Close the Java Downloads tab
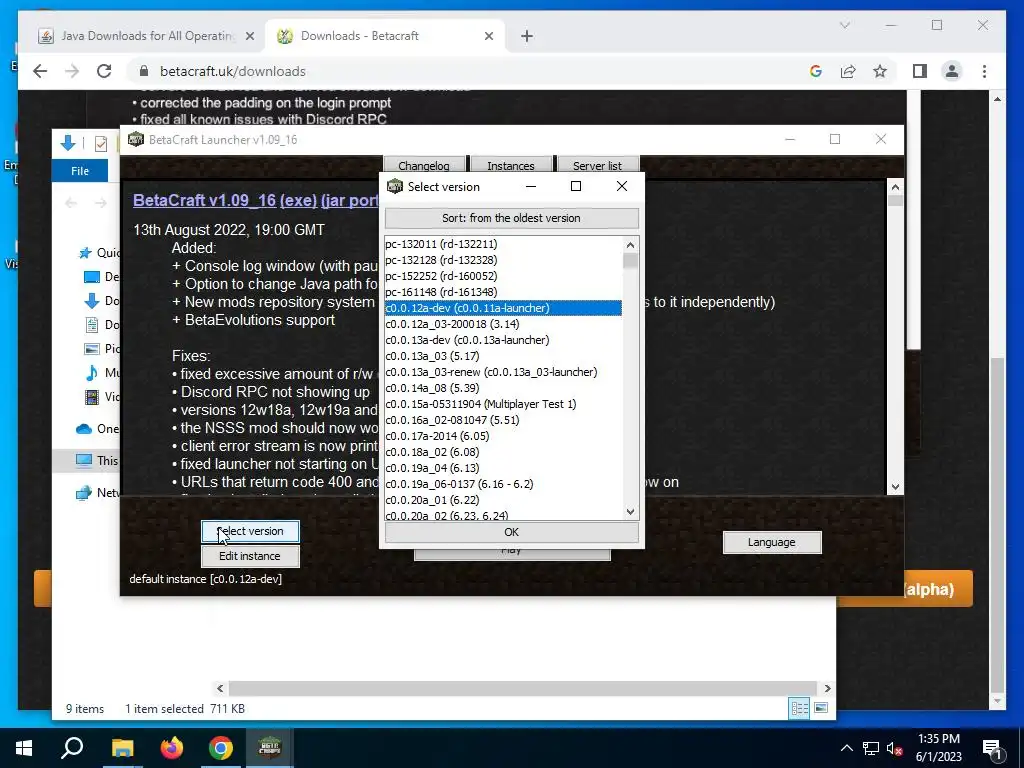 249,36
